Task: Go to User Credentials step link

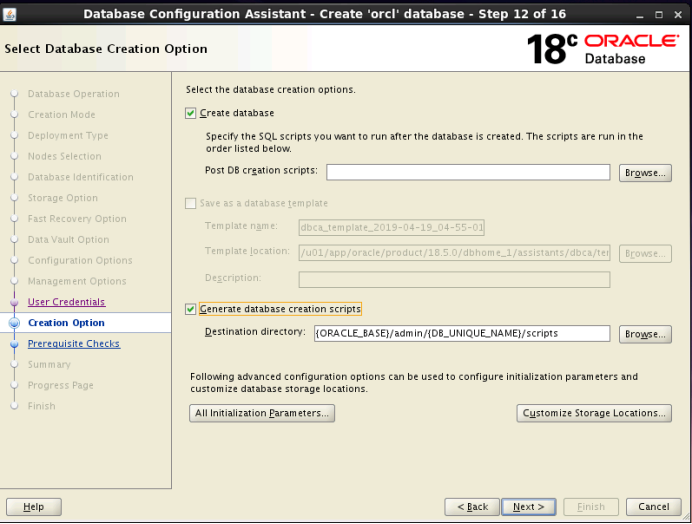Action: click(x=66, y=302)
